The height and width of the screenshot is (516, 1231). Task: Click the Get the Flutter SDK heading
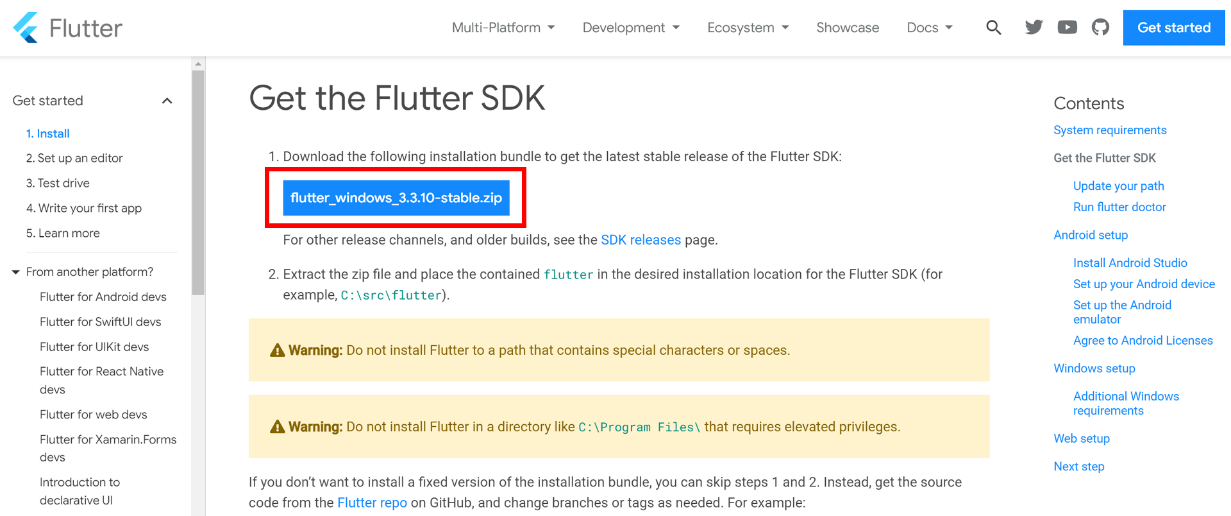[x=397, y=98]
